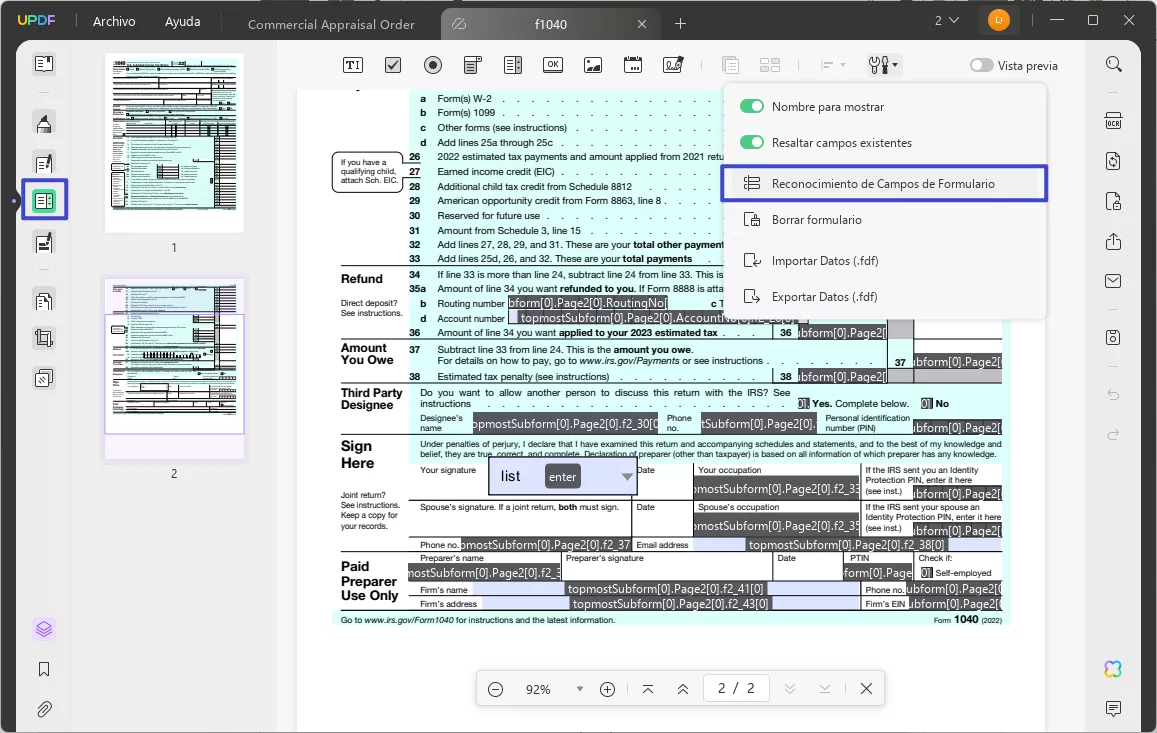
Task: Turn off Resaltar campos existentes
Action: (x=752, y=142)
